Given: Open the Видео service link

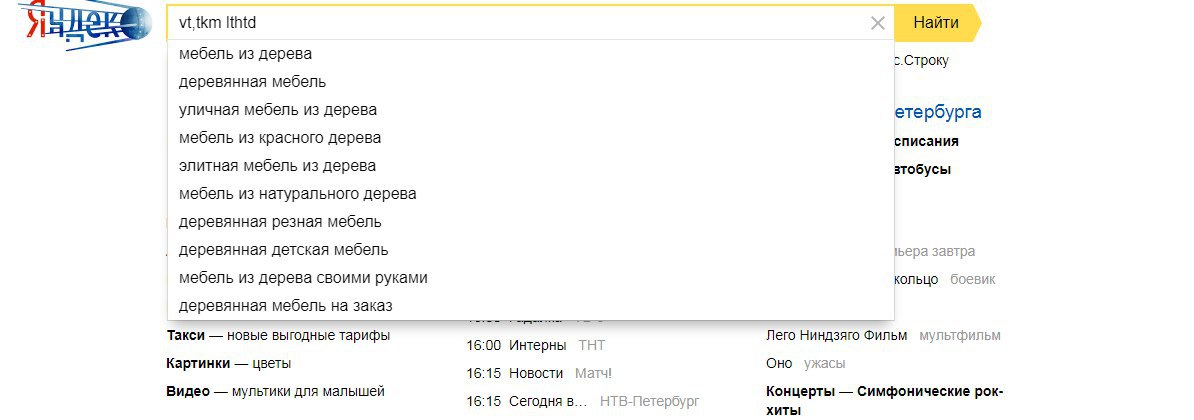Looking at the screenshot, I should point(186,392).
